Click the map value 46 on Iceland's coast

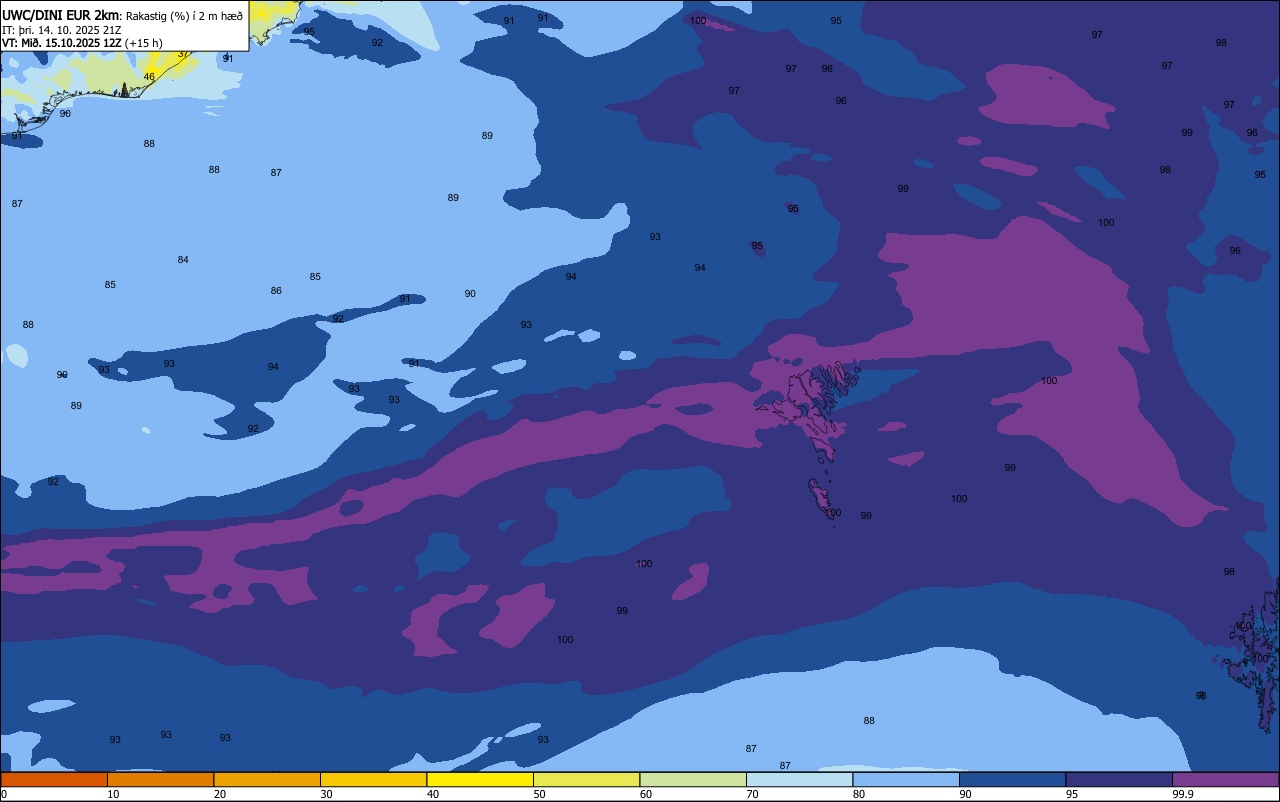pos(149,77)
